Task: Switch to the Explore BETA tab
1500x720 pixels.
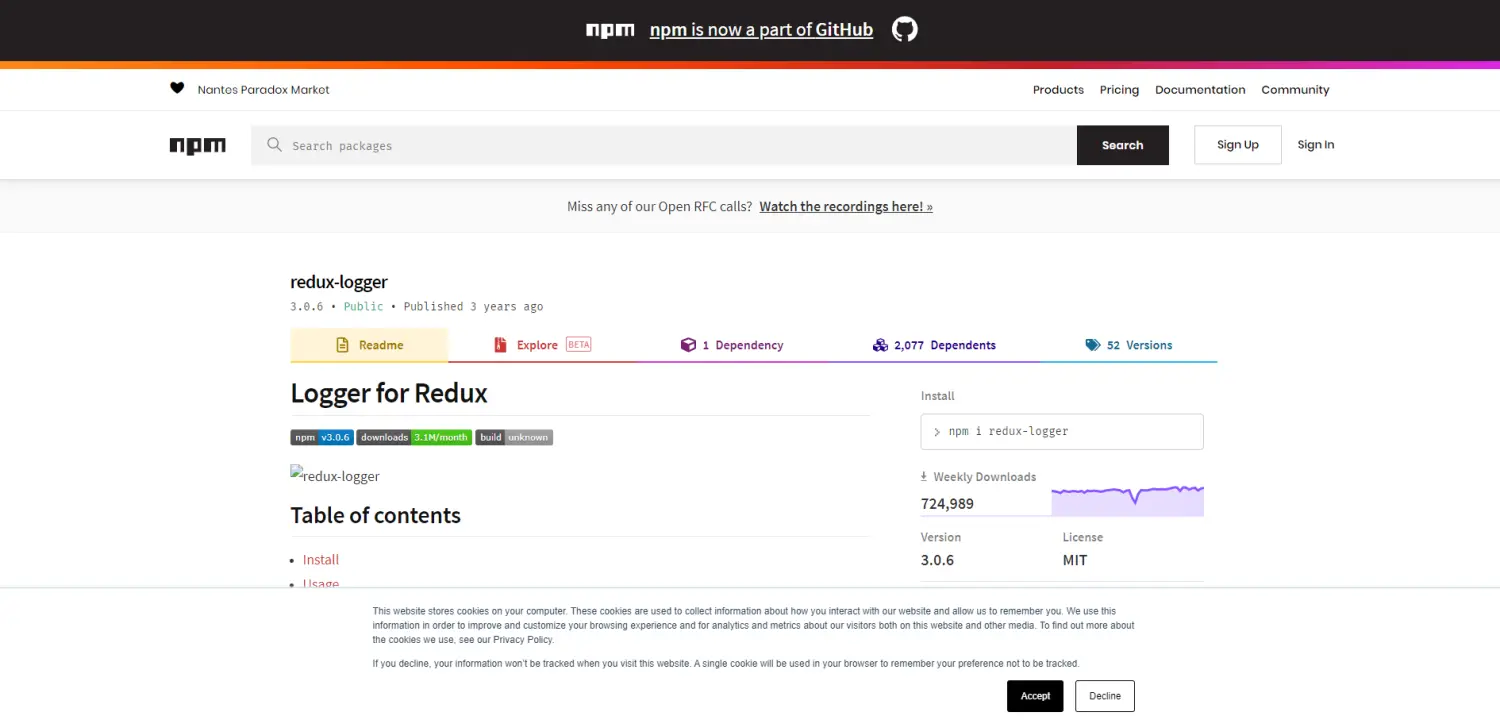Action: (543, 345)
